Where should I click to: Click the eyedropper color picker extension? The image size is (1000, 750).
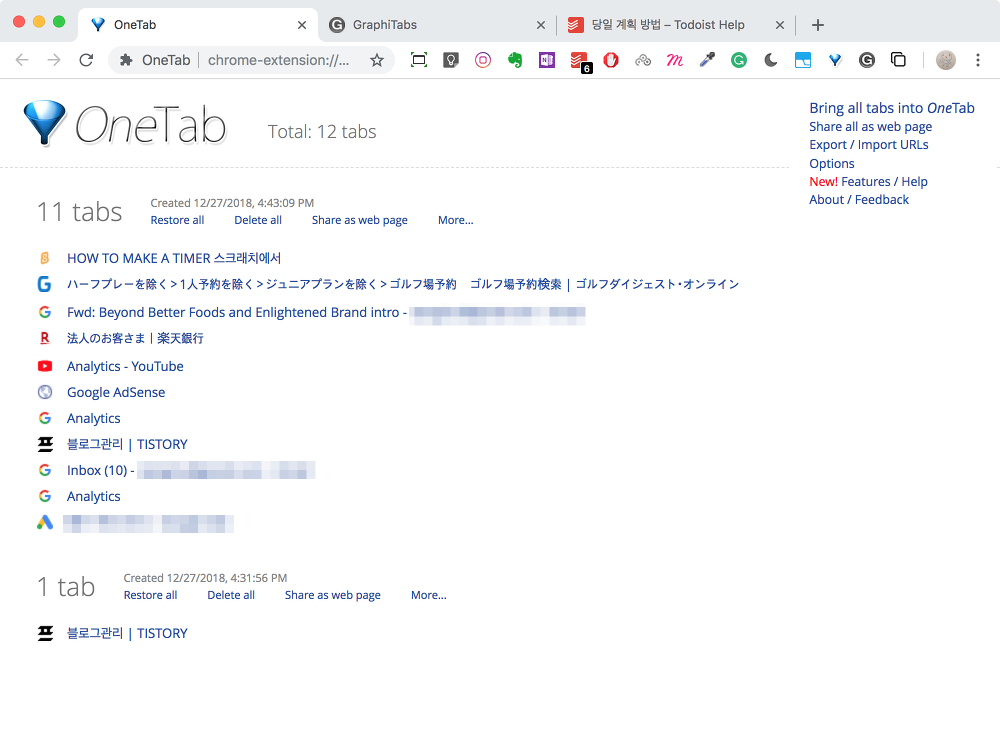(x=707, y=60)
